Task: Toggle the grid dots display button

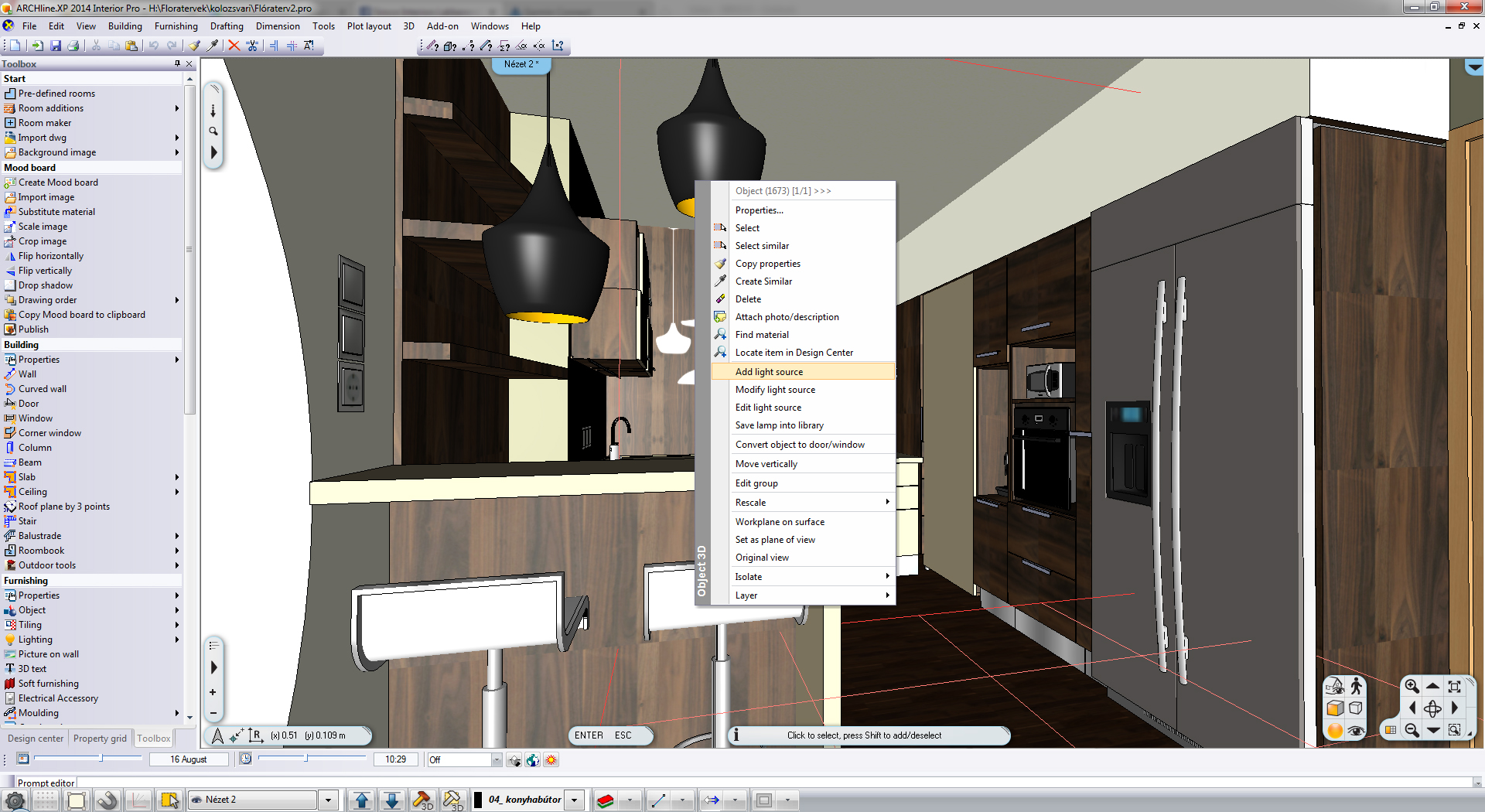Action: 45,800
